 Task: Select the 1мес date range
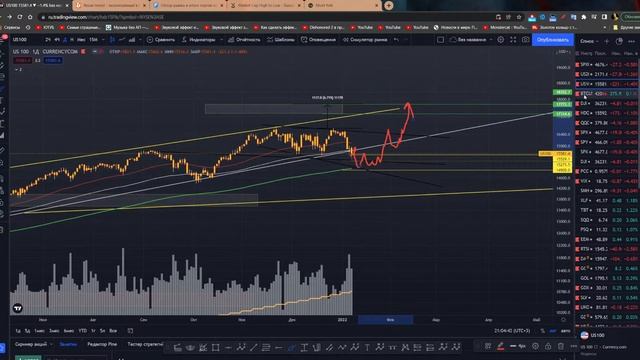tap(39, 331)
